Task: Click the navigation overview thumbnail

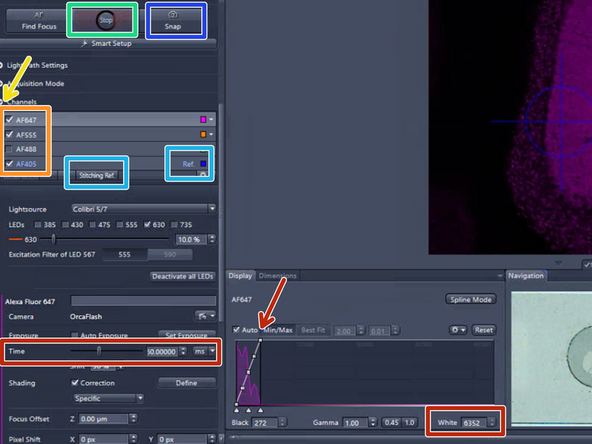Action: 551,358
